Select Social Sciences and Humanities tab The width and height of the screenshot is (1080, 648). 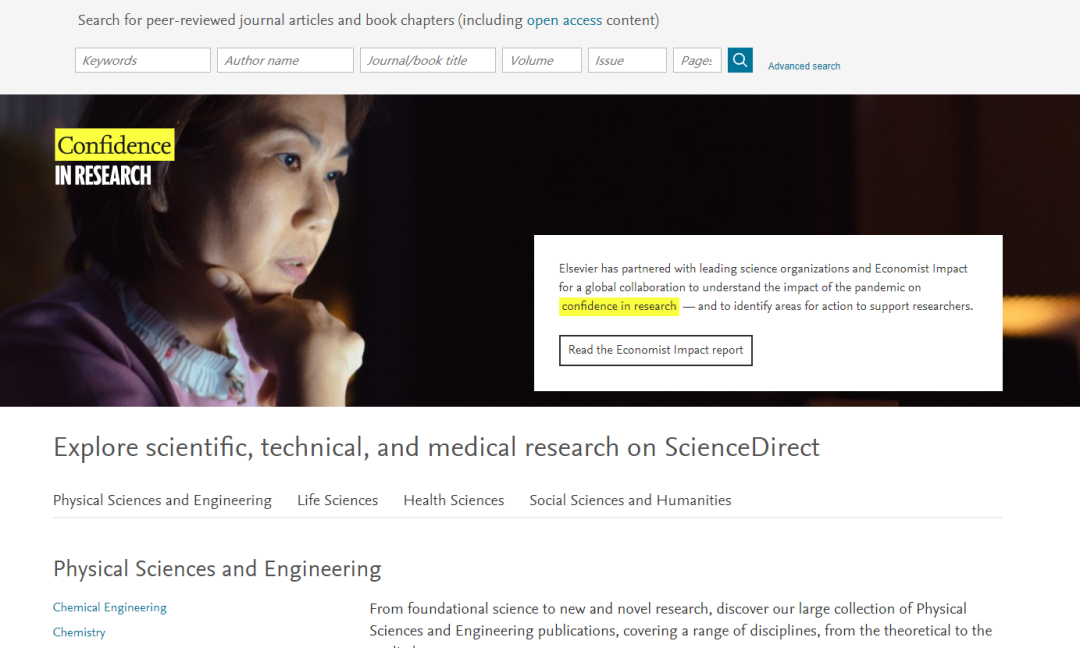click(630, 501)
